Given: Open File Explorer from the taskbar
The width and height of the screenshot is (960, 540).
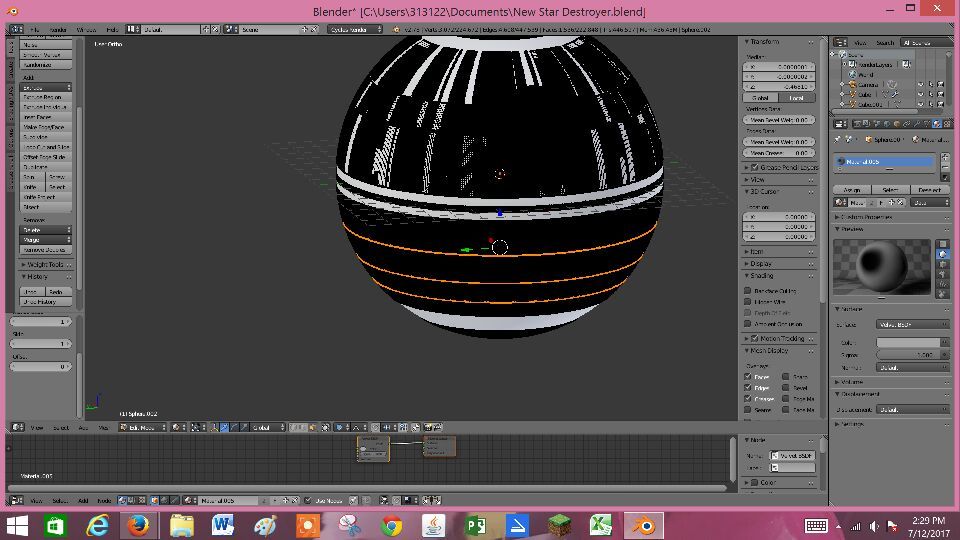Looking at the screenshot, I should pos(181,525).
